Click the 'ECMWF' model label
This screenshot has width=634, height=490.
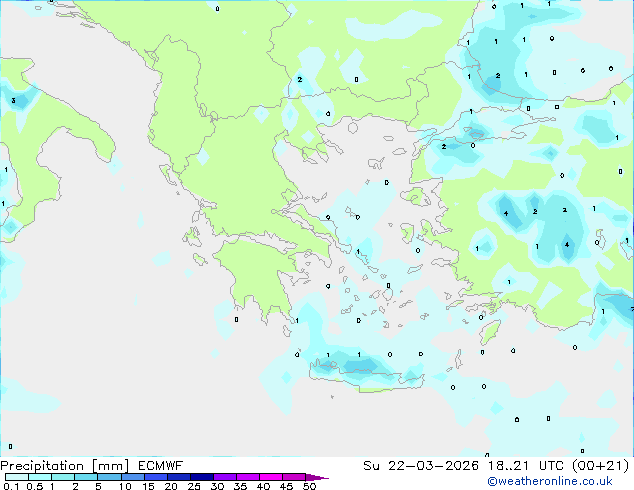pos(161,466)
